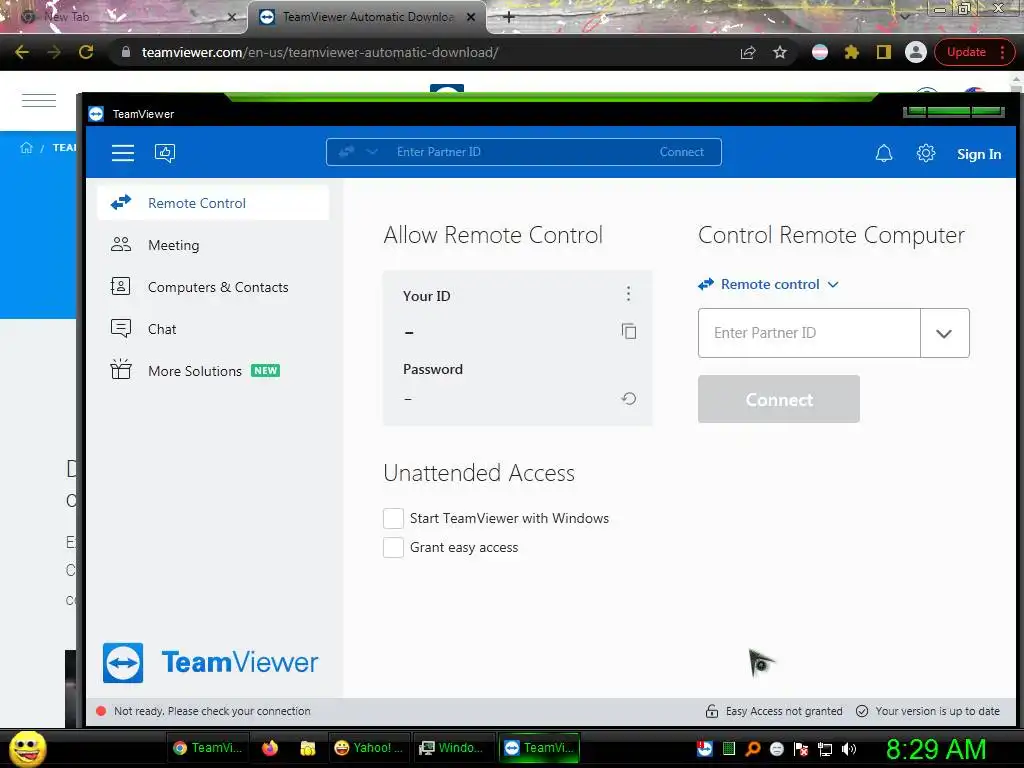This screenshot has height=768, width=1024.
Task: Click the orange magnifier tray icon
Action: [x=753, y=749]
